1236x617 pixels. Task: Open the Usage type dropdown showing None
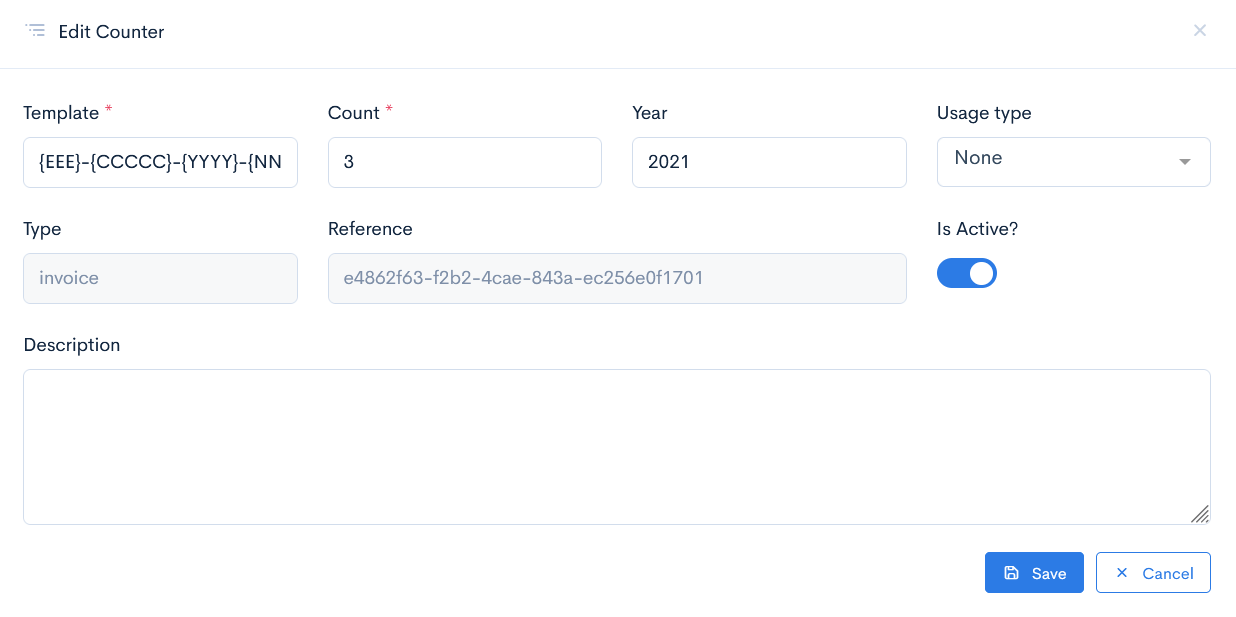(1060, 162)
